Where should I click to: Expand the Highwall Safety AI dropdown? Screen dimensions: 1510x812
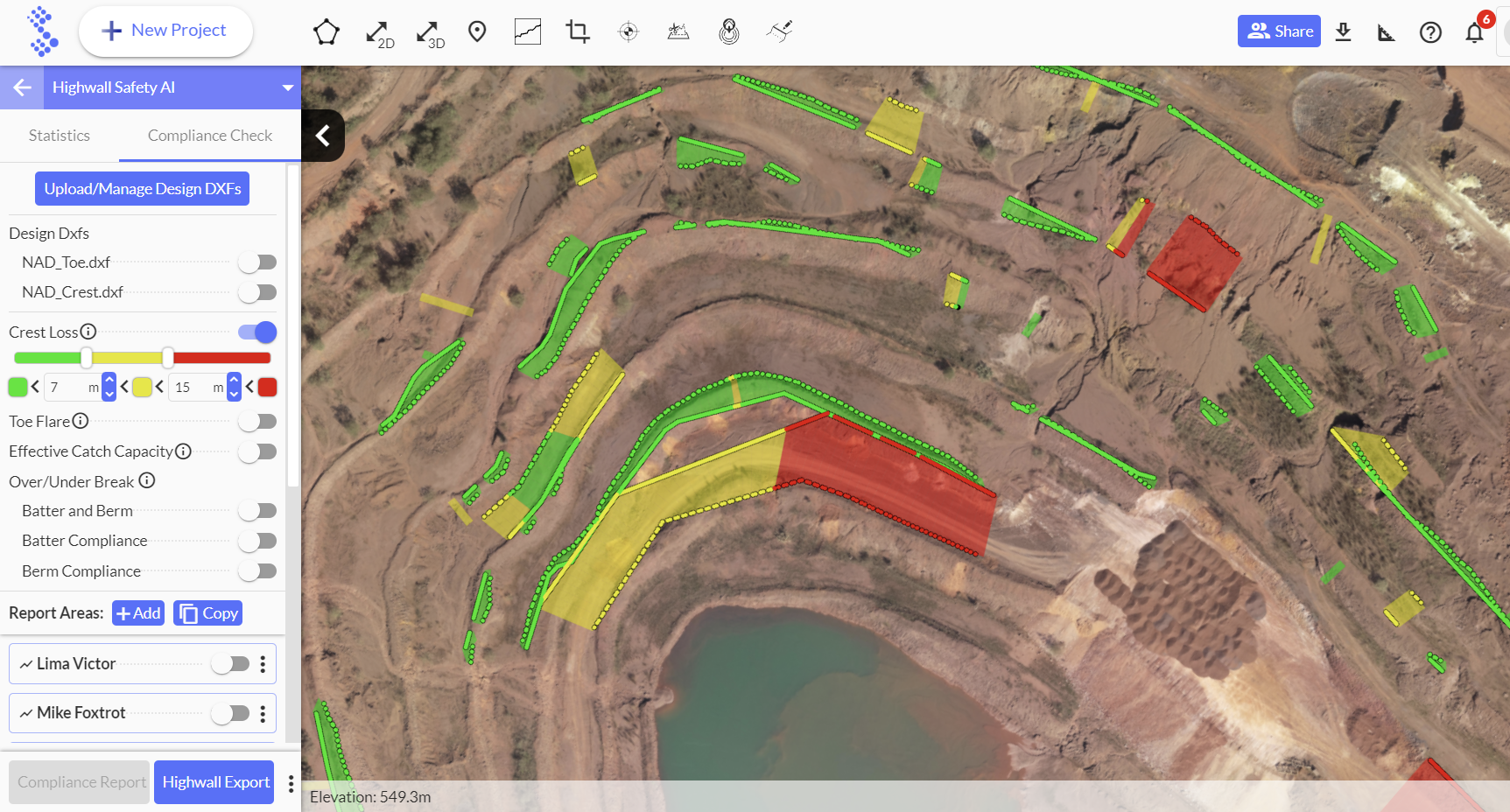(x=287, y=87)
